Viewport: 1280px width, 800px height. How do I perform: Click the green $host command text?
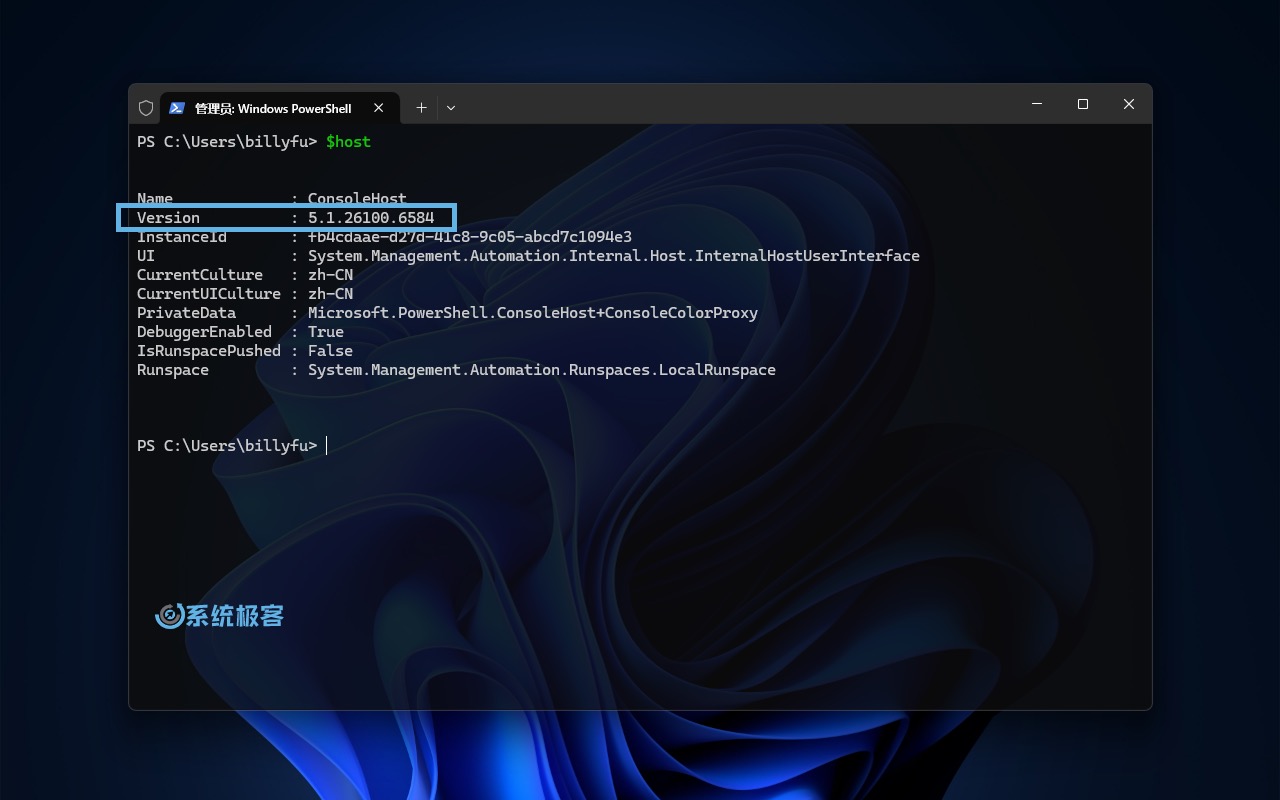pos(348,142)
